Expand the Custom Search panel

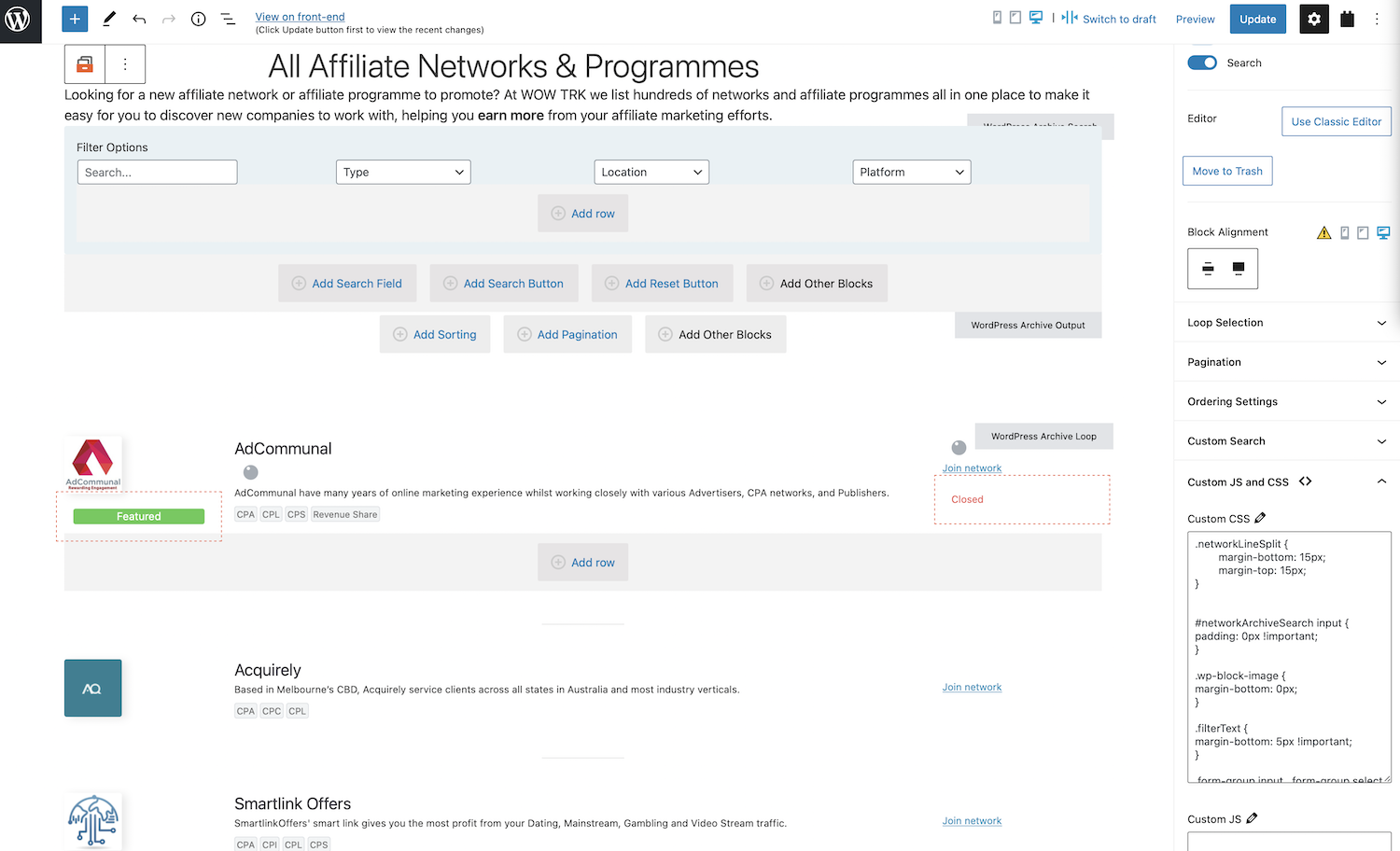point(1286,441)
